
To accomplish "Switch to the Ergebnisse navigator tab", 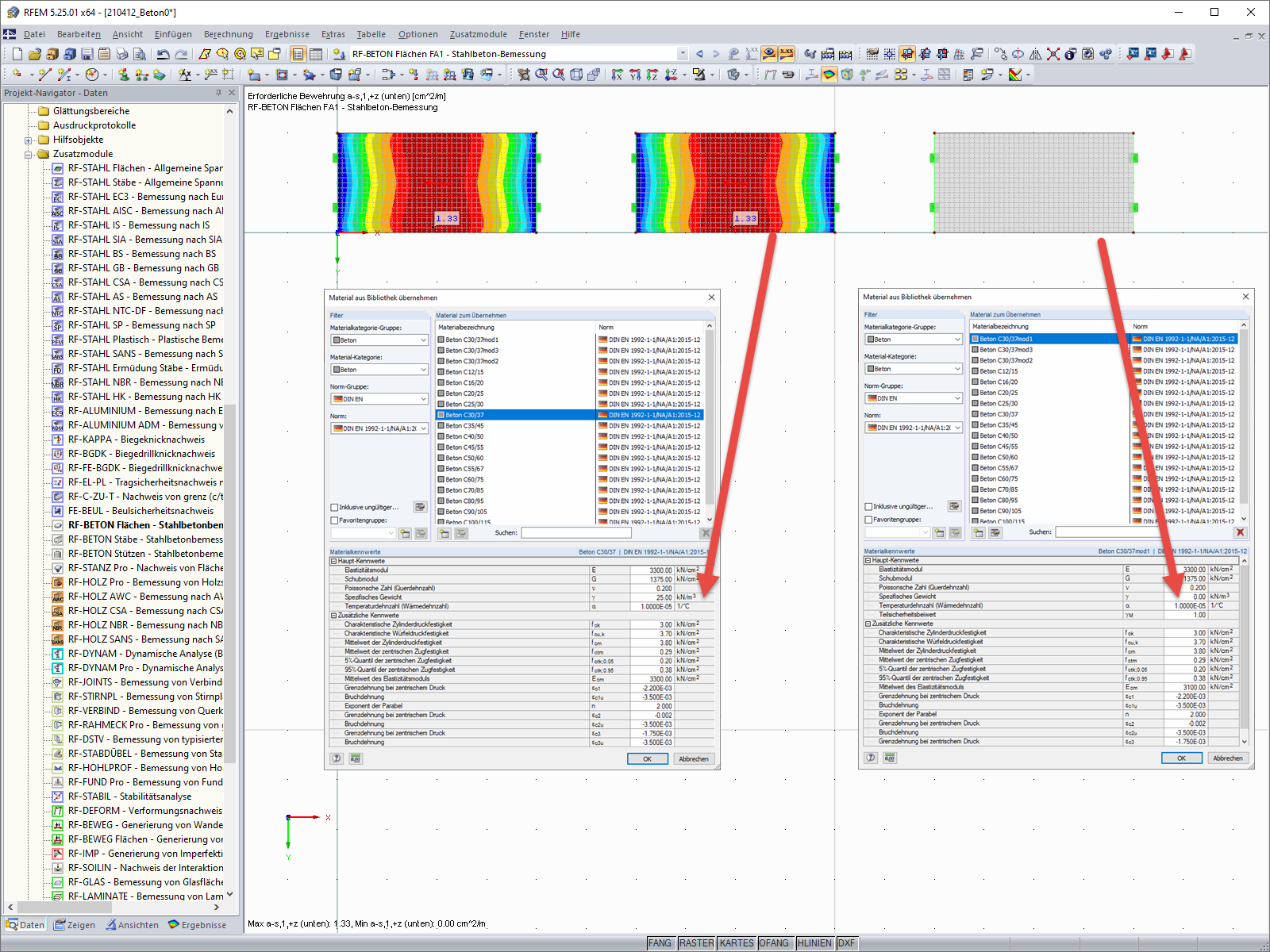I will coord(197,925).
